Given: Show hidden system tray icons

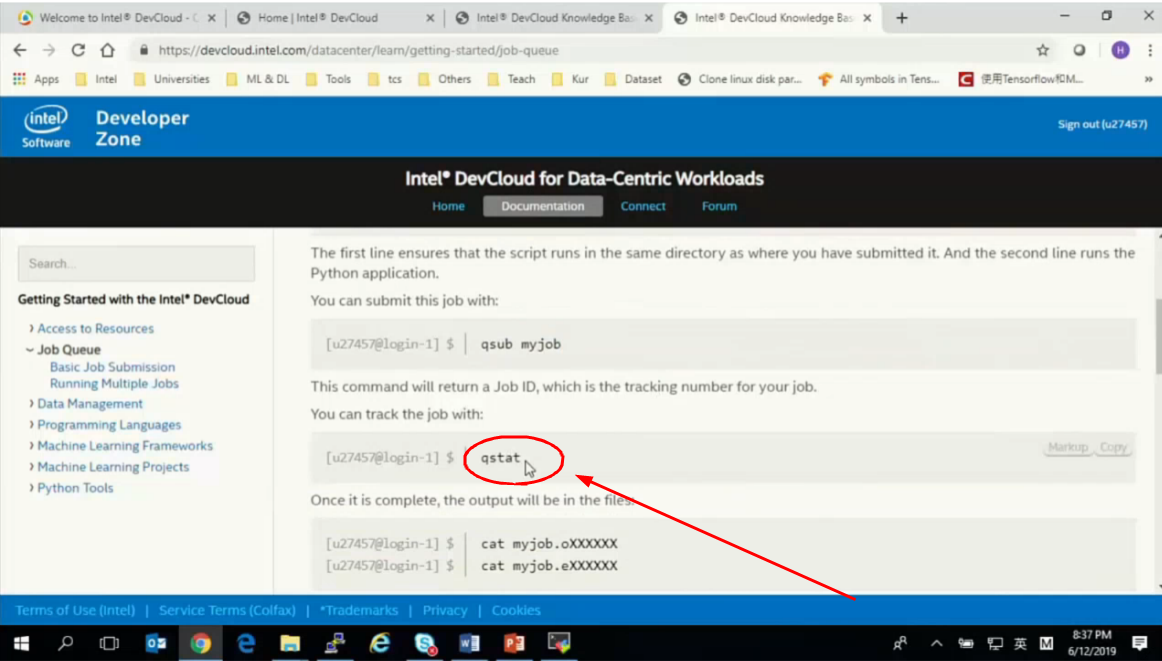Looking at the screenshot, I should (937, 643).
